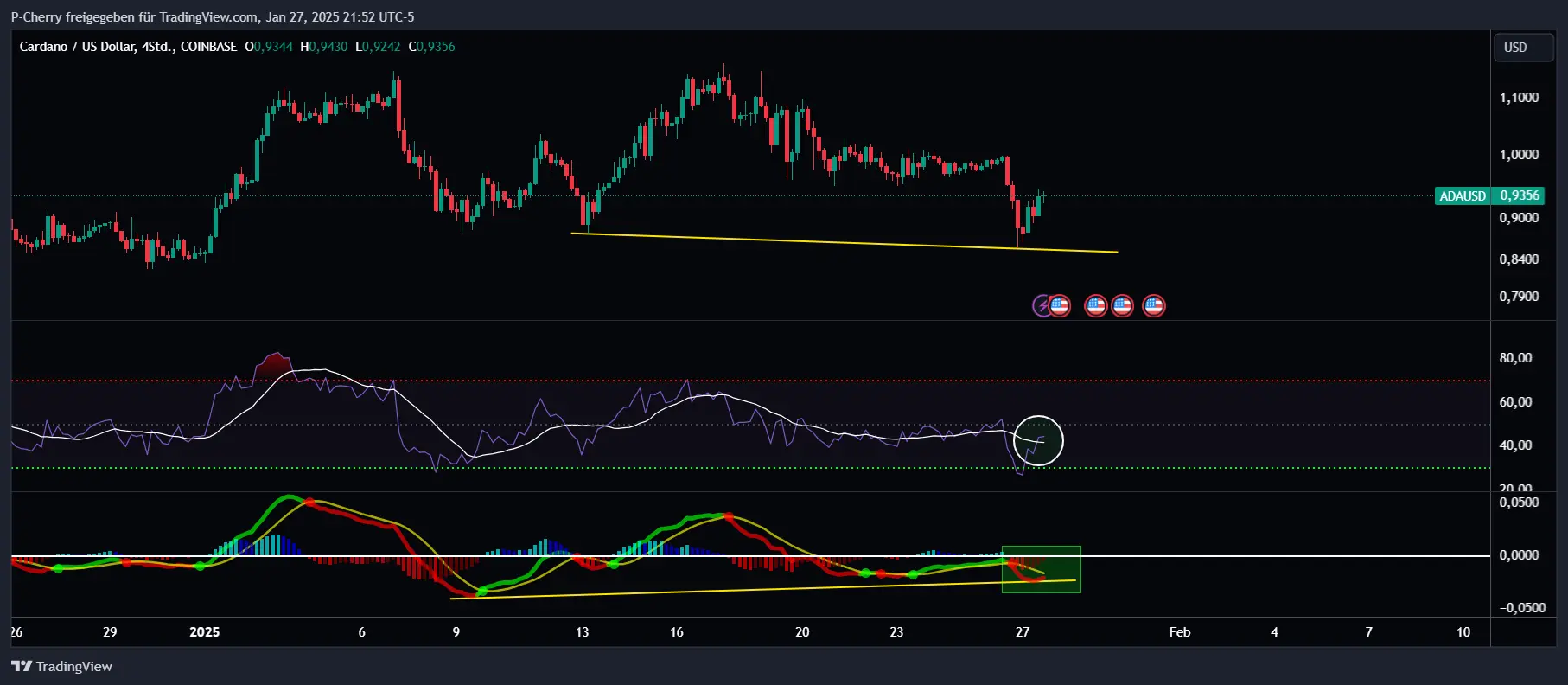The height and width of the screenshot is (685, 1568).
Task: Click the 60,00 RSI axis label
Action: [1515, 402]
